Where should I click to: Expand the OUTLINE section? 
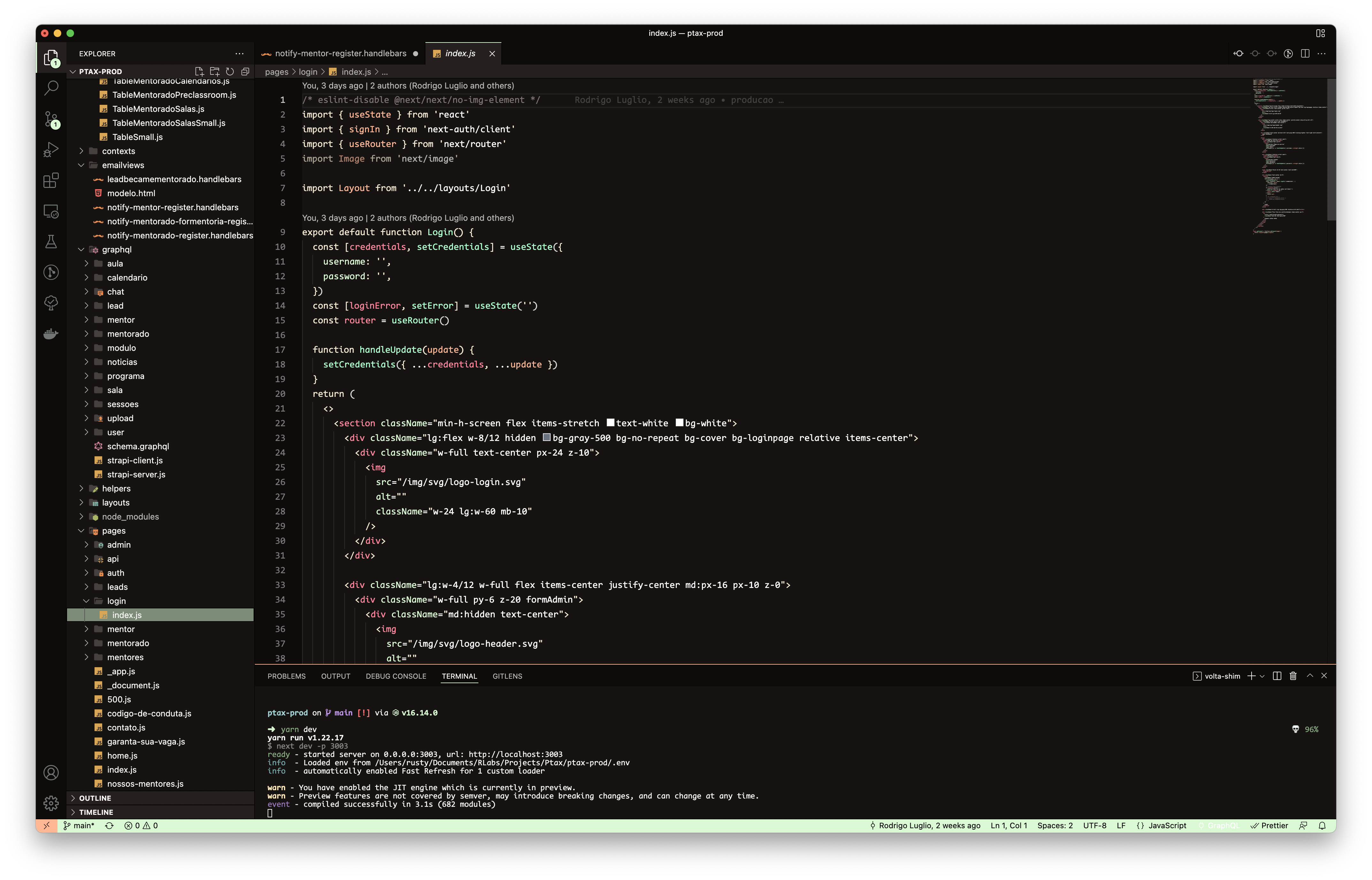click(95, 798)
